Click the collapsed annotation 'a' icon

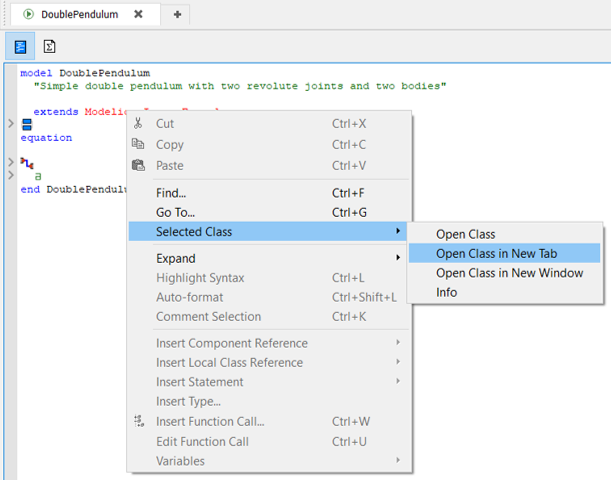[x=38, y=176]
